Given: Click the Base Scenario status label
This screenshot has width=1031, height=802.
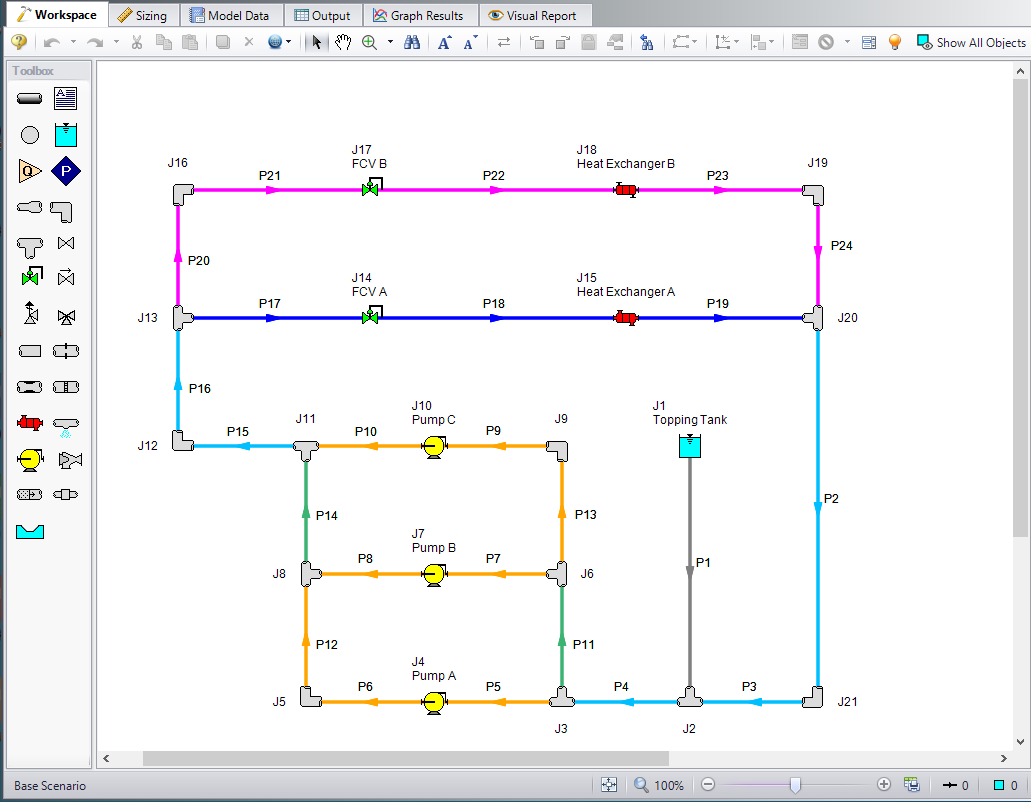Looking at the screenshot, I should pyautogui.click(x=50, y=786).
